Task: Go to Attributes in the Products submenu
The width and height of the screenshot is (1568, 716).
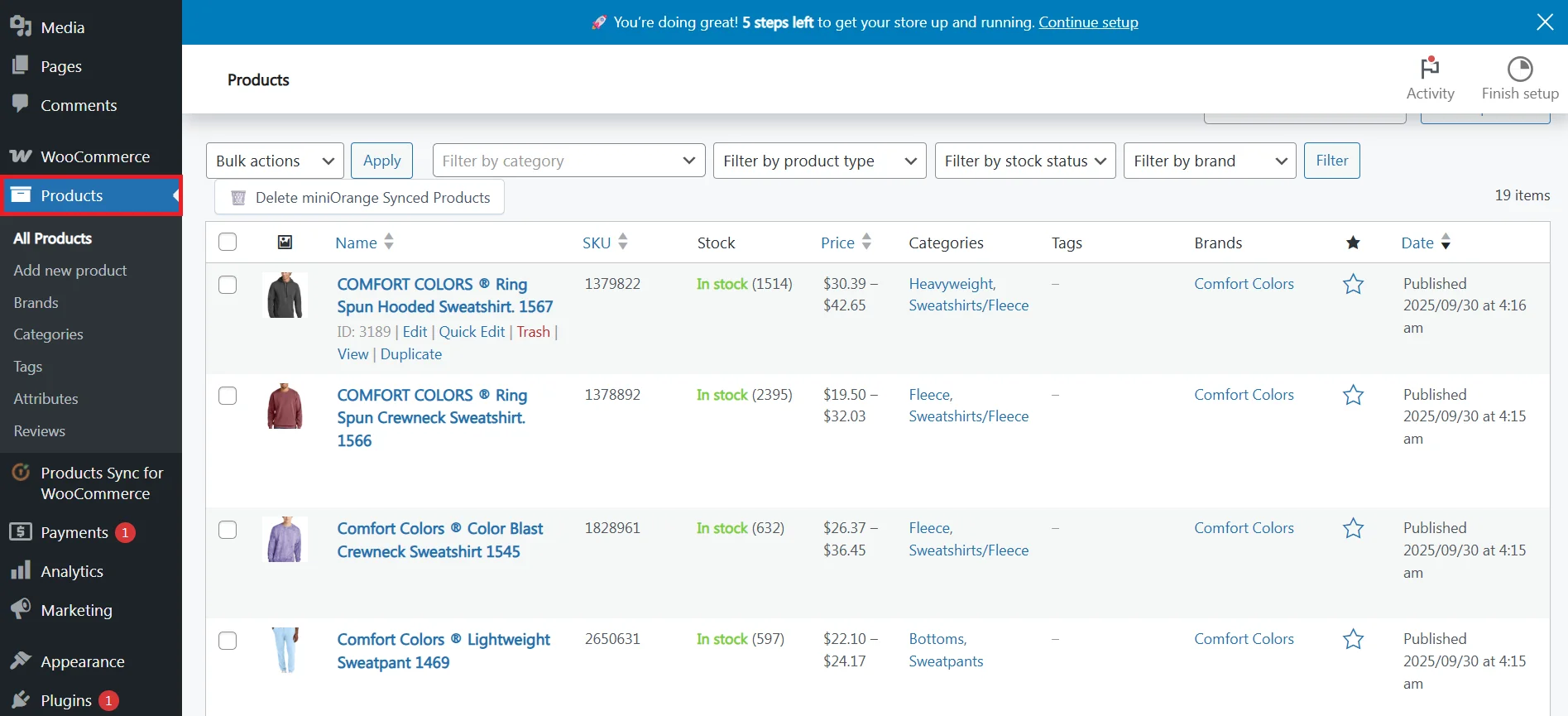Action: coord(46,399)
